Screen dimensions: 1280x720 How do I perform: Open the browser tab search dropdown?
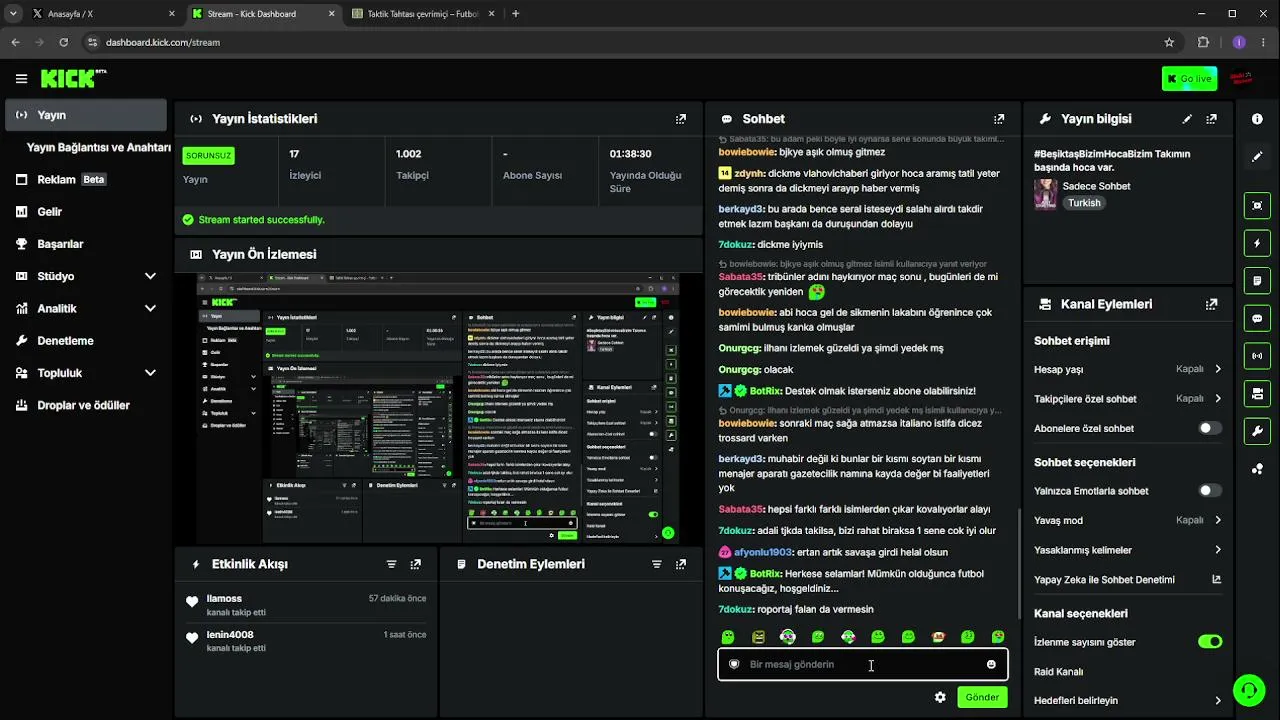[13, 14]
